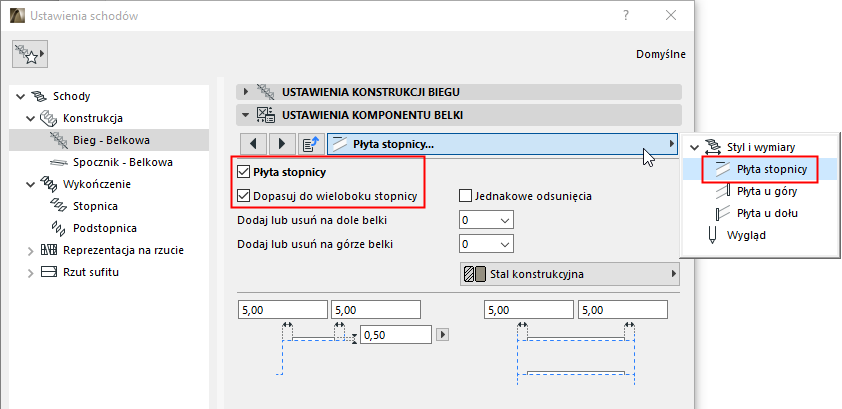Image resolution: width=842 pixels, height=409 pixels.
Task: Uncheck Dopasuj do wieloboku stopnicy
Action: (x=243, y=195)
